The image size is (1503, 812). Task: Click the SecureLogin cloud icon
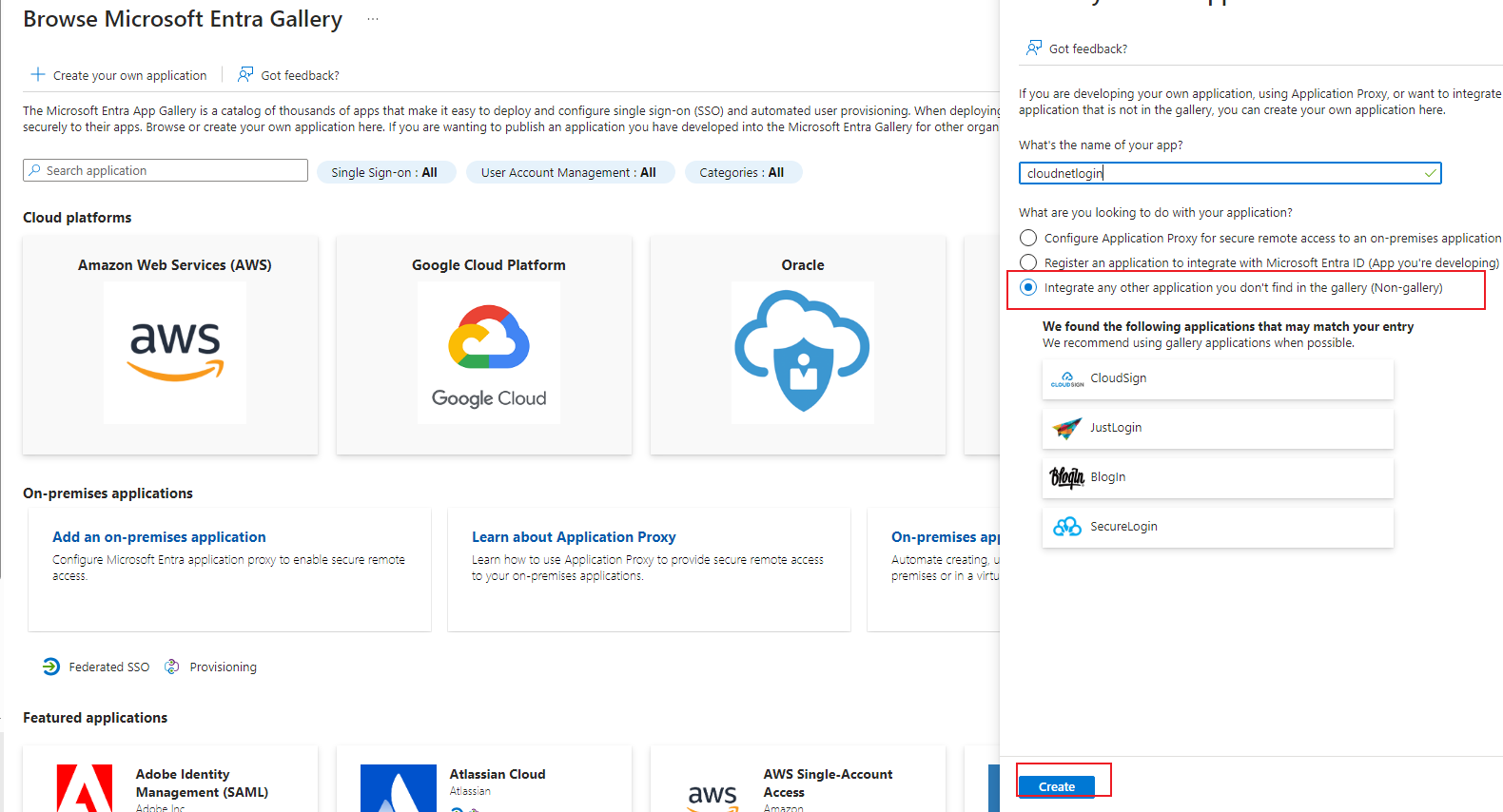pyautogui.click(x=1067, y=527)
